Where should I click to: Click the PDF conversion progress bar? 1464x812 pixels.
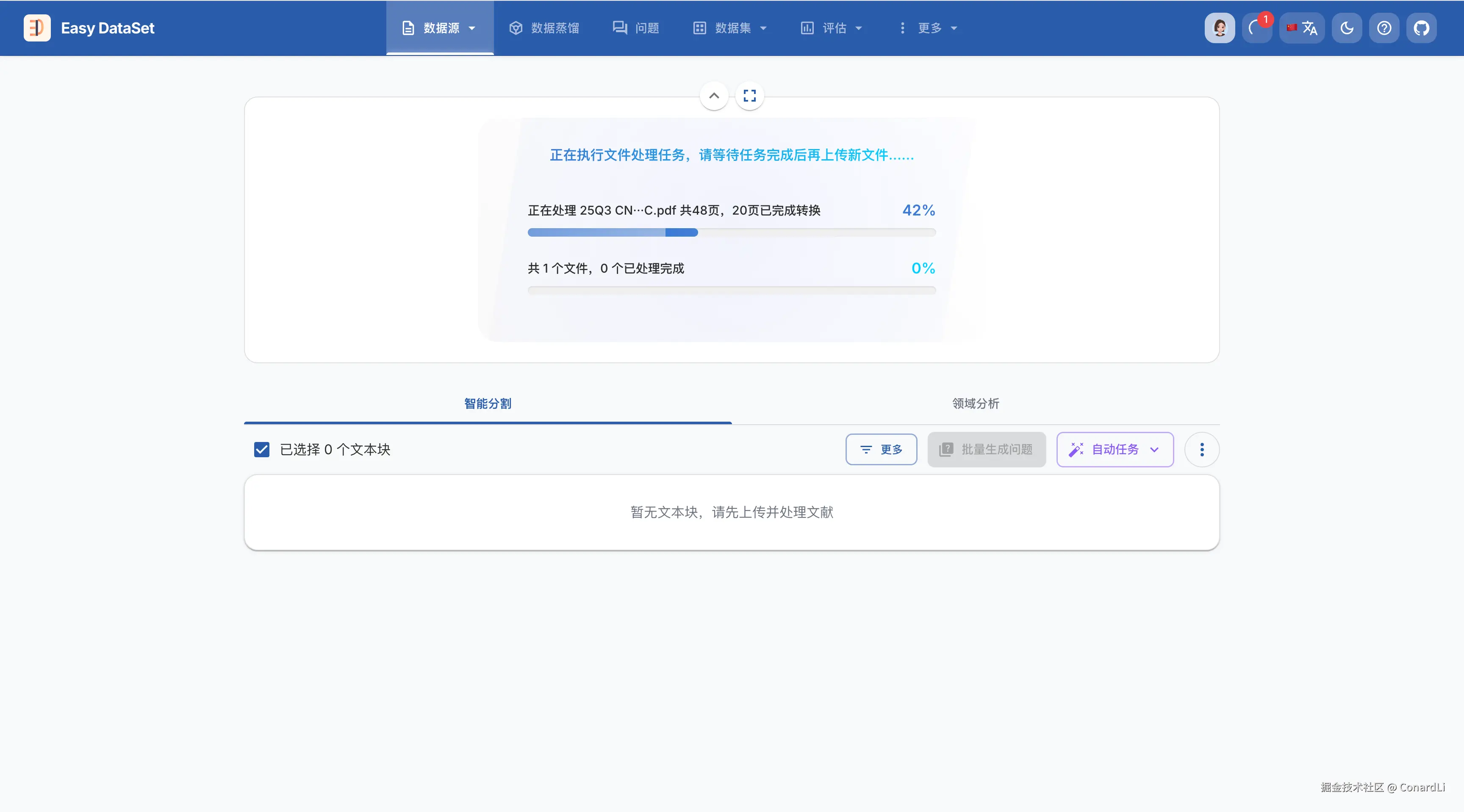732,232
